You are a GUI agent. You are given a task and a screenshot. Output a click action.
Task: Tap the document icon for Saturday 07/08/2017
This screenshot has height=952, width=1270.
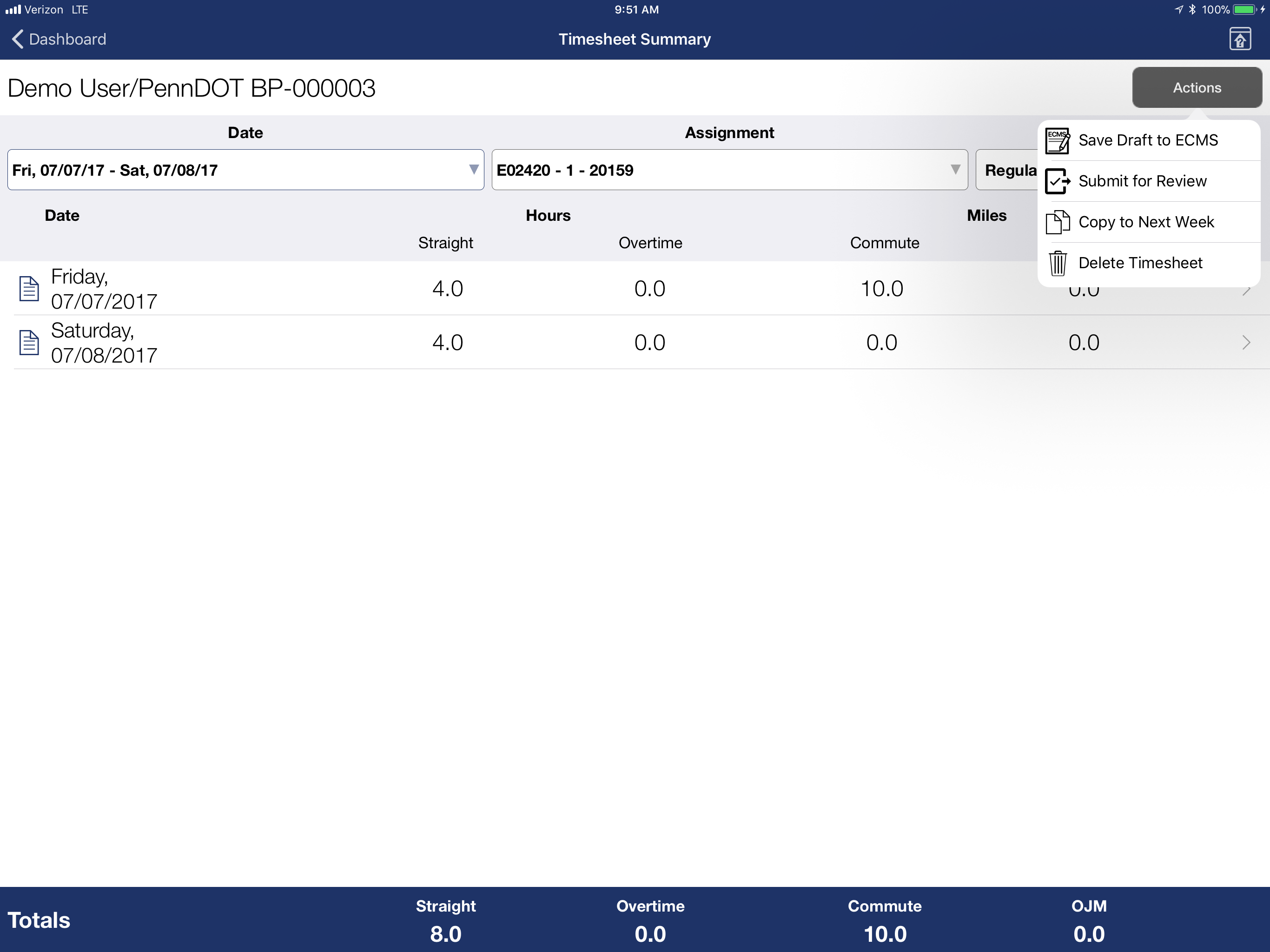(x=29, y=342)
